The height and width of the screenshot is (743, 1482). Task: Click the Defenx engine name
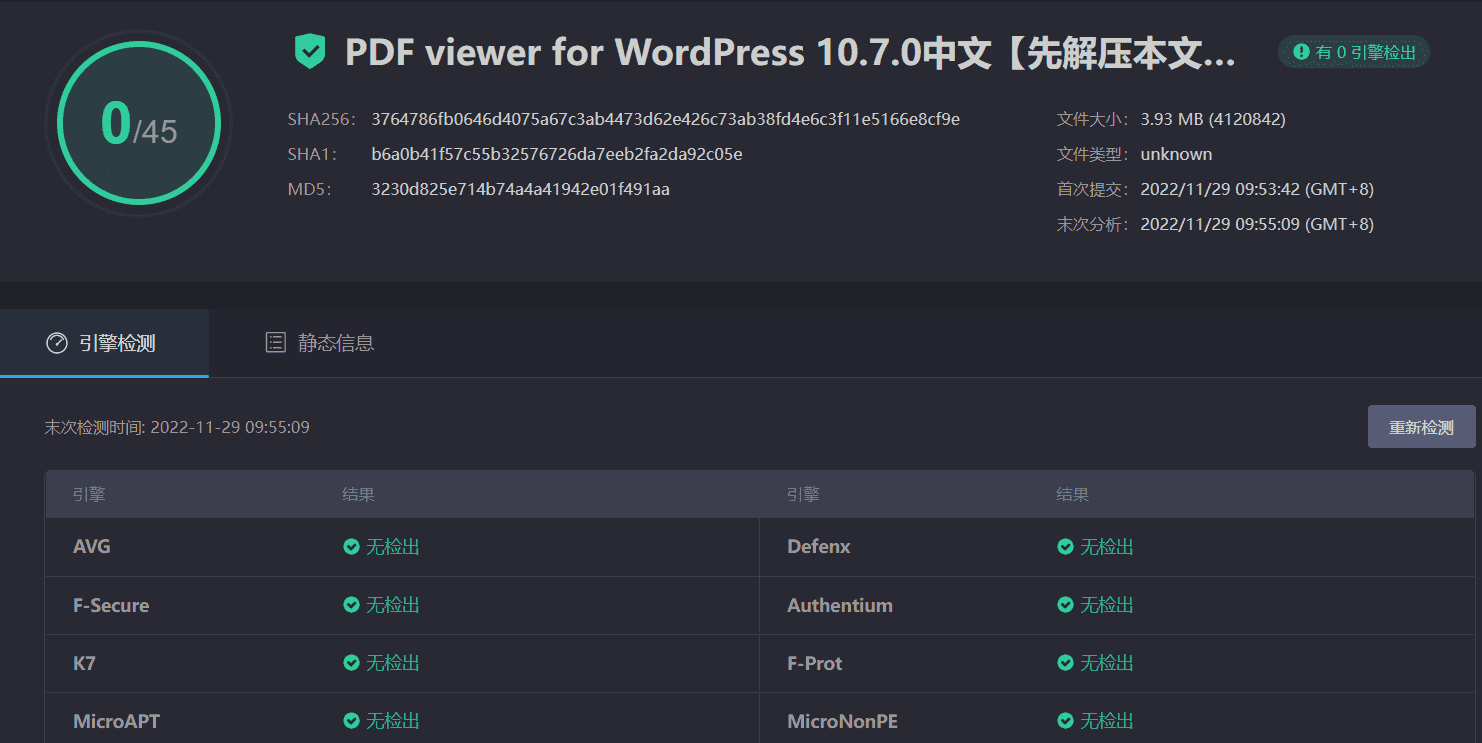(x=819, y=547)
